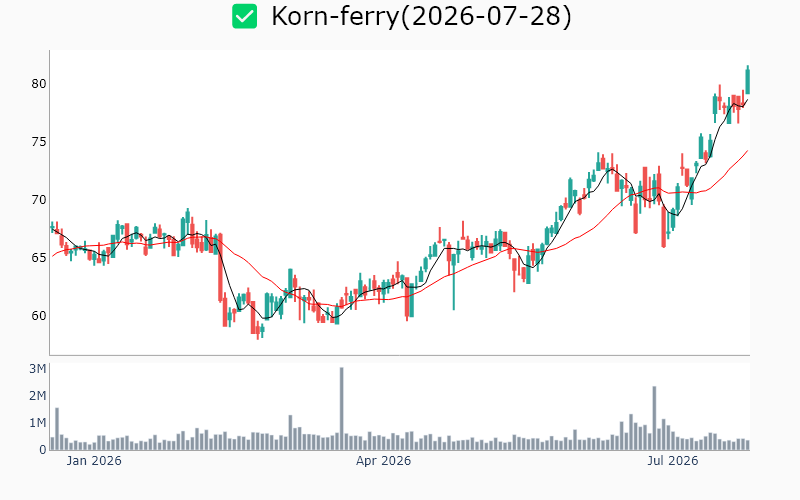Click the Apr 2026 x-axis label

(x=383, y=461)
